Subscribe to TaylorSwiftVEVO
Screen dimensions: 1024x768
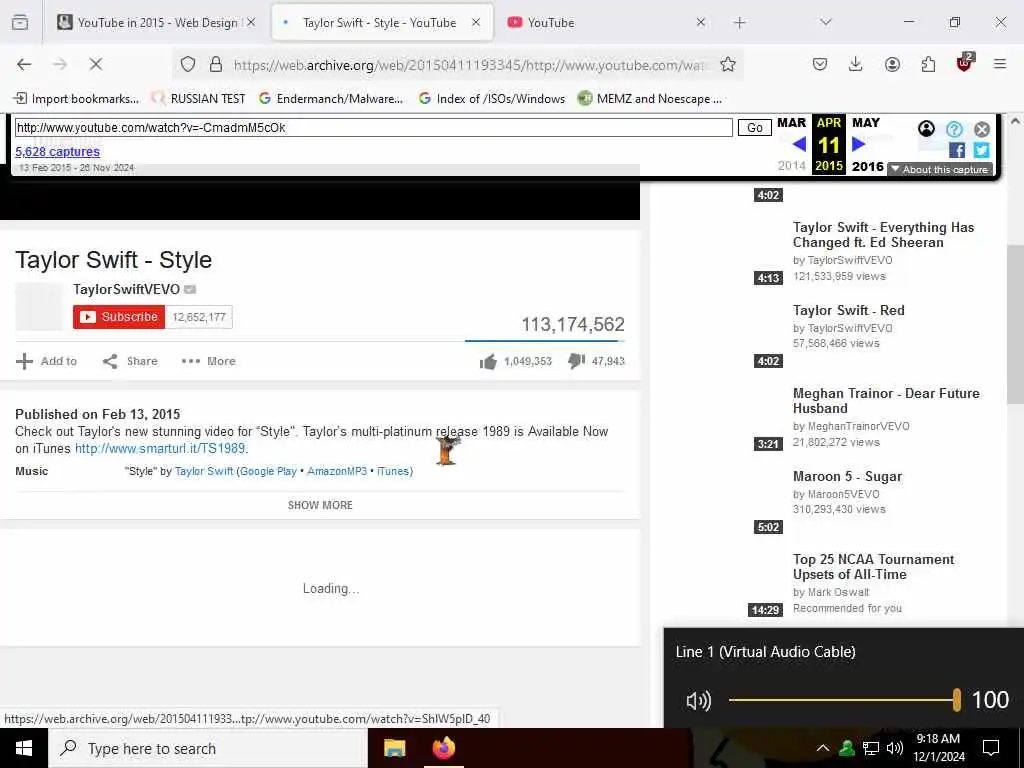(x=119, y=317)
